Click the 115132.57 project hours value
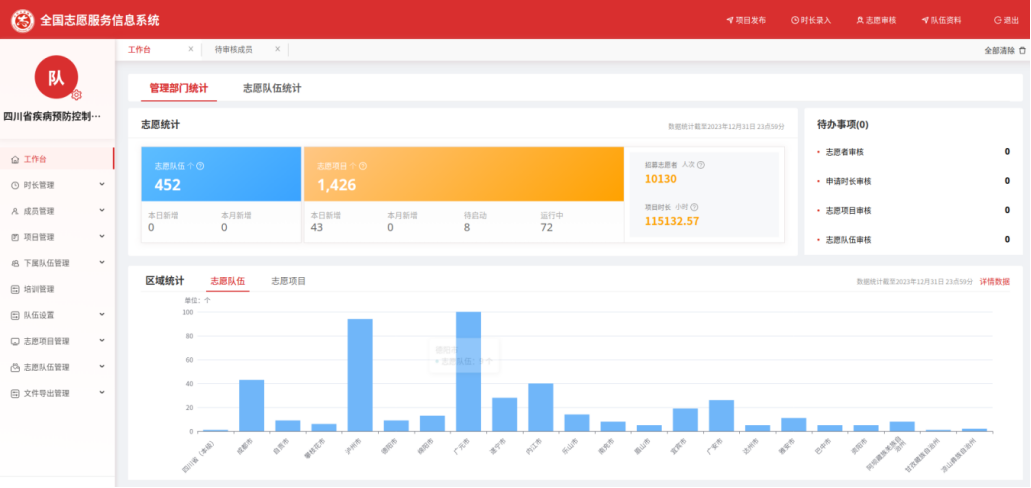Screen dimensions: 1031x488 pos(672,221)
